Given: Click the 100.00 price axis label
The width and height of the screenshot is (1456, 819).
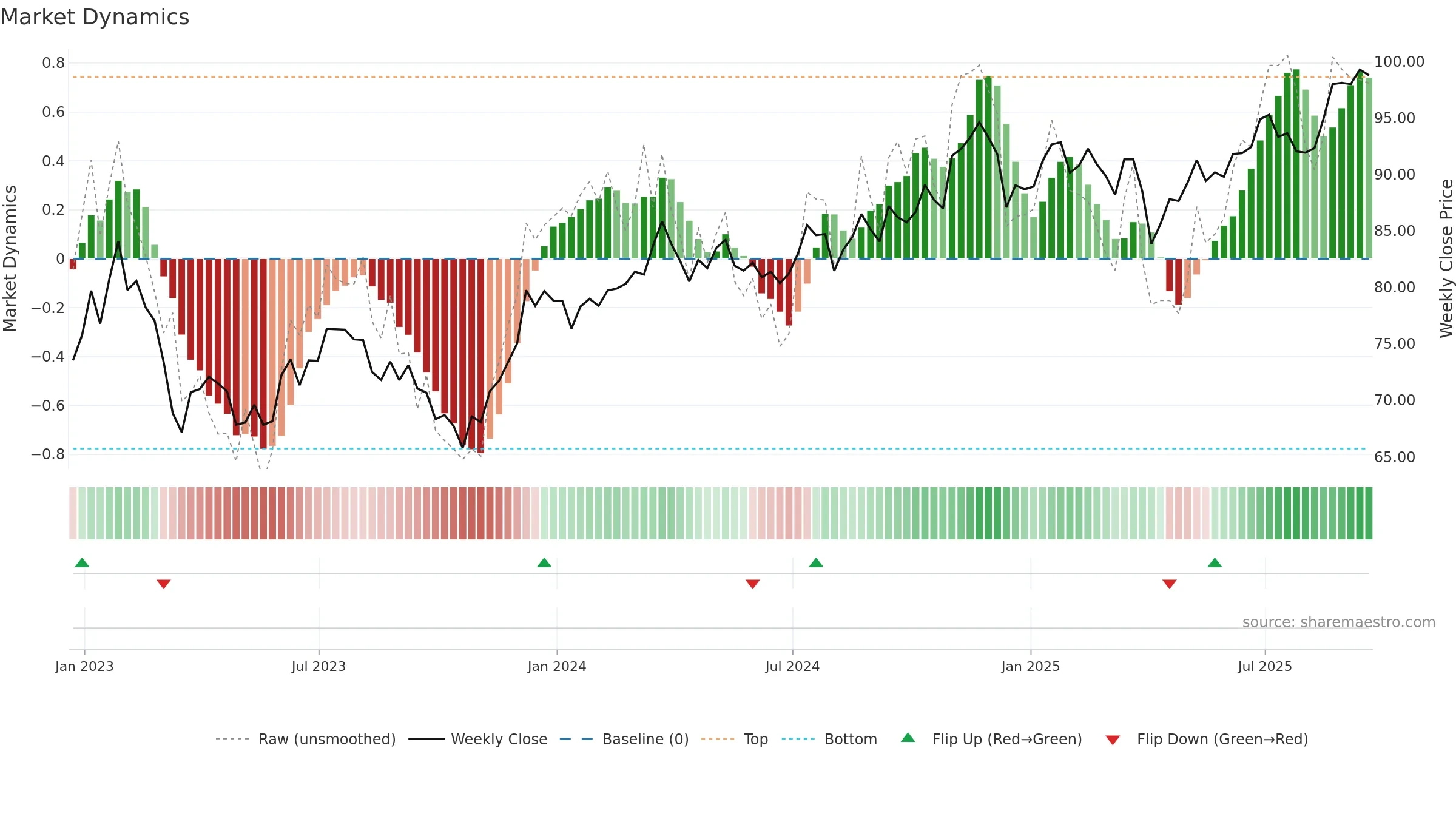Looking at the screenshot, I should [x=1399, y=62].
